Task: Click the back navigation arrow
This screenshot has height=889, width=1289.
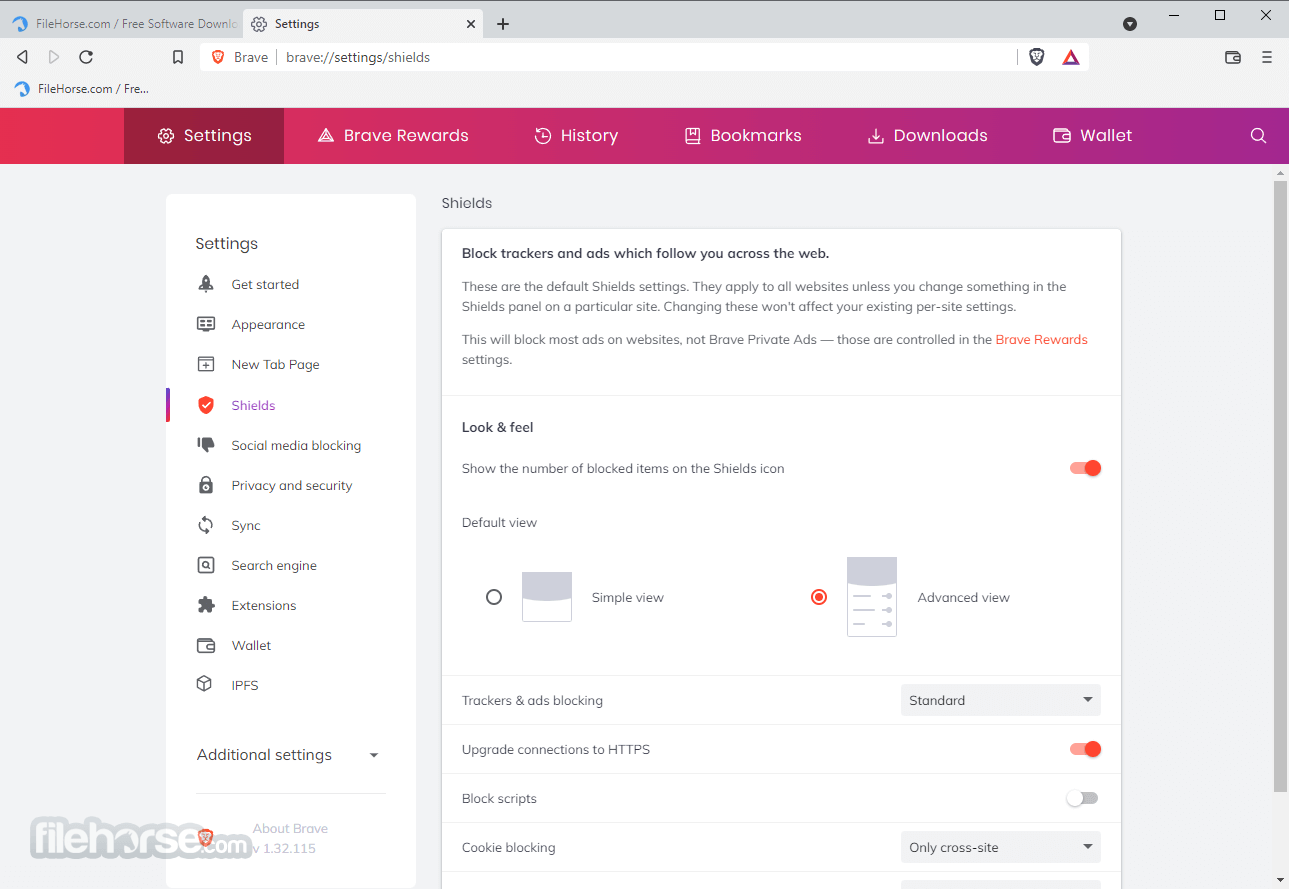Action: click(x=22, y=57)
